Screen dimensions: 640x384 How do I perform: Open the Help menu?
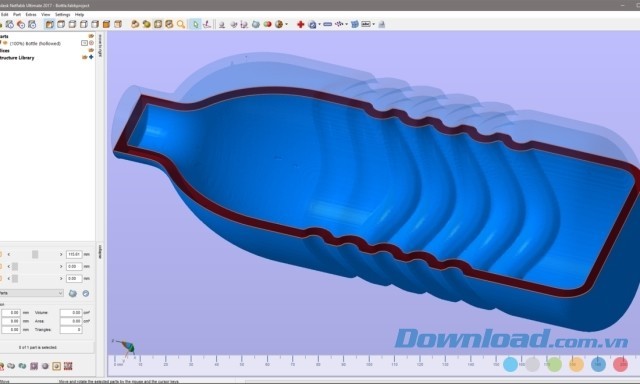tap(79, 14)
